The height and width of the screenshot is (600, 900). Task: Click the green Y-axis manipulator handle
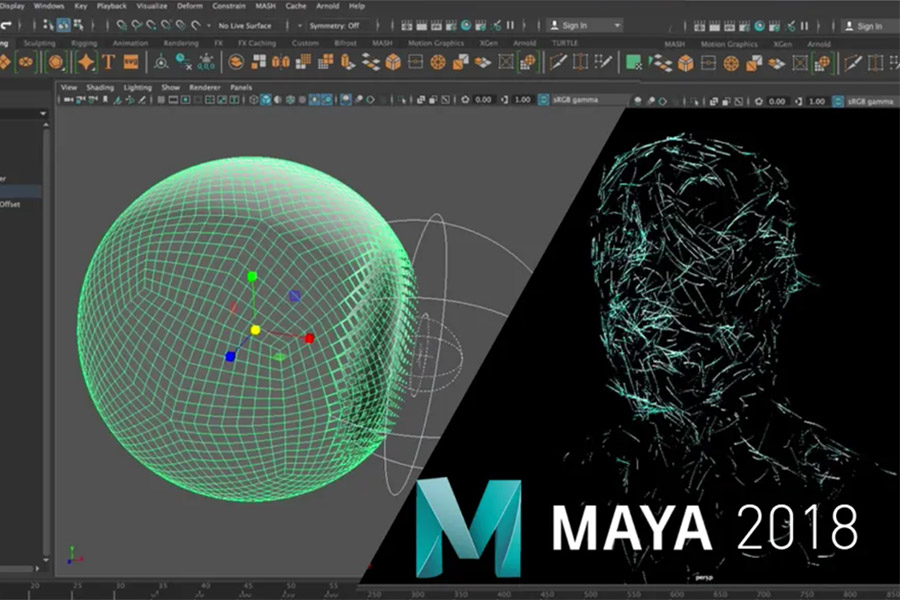[252, 277]
